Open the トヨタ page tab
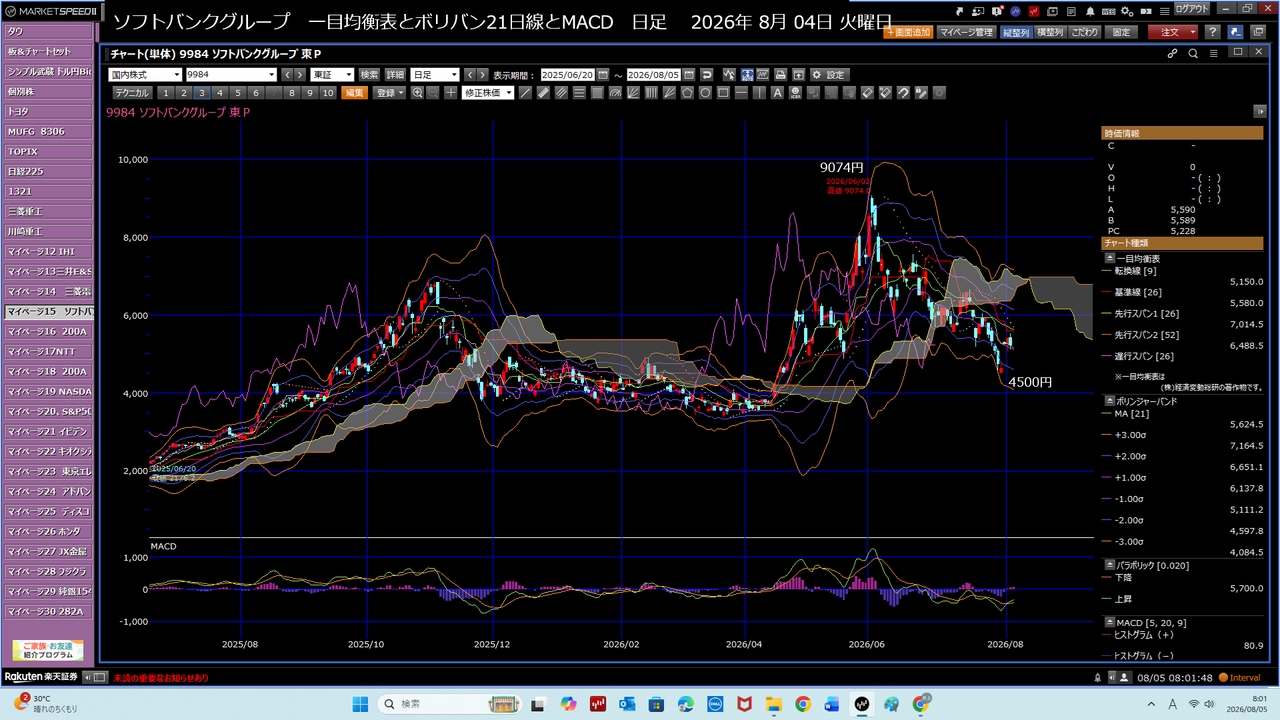Image resolution: width=1280 pixels, height=720 pixels. tap(48, 111)
